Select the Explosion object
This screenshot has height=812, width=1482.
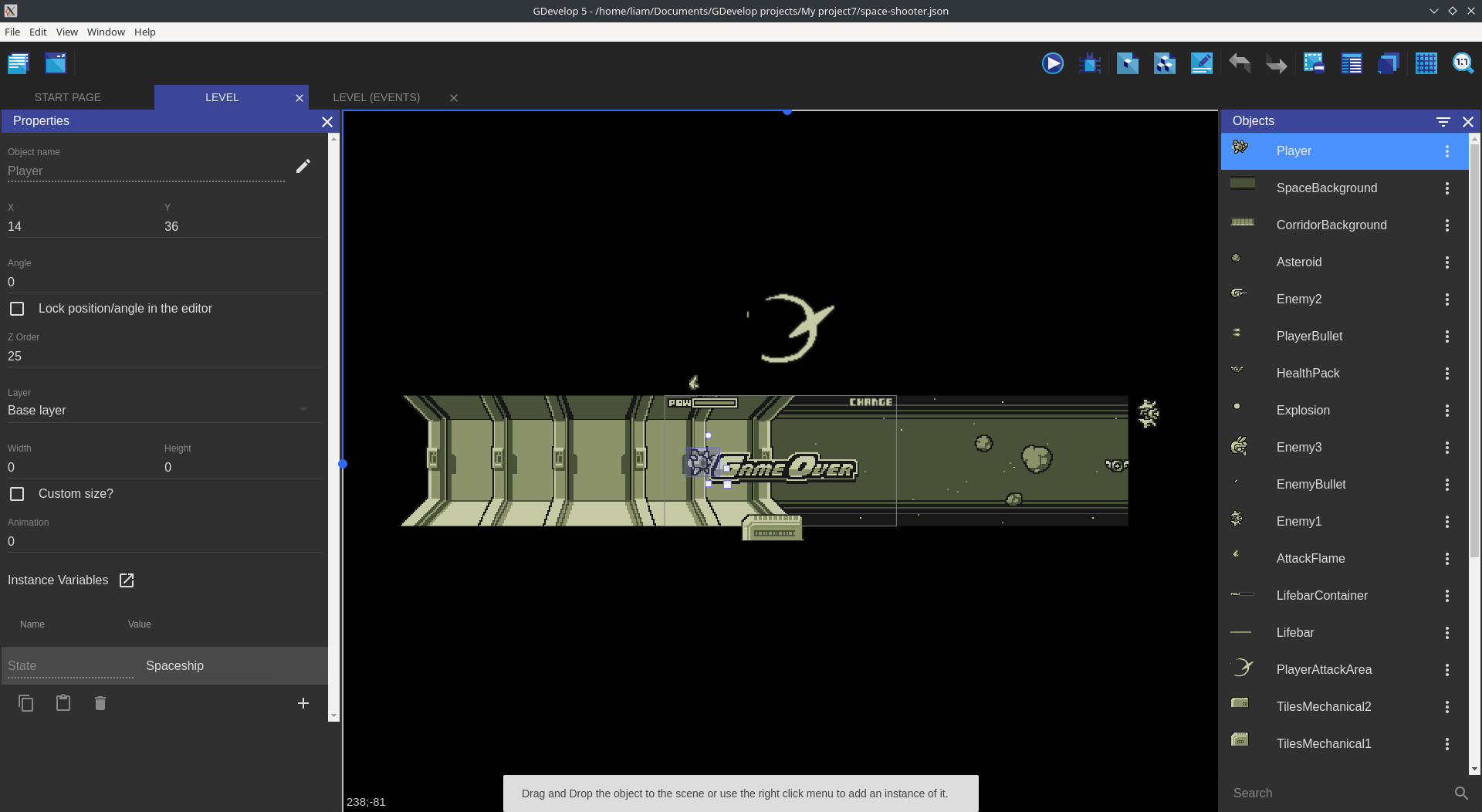[x=1345, y=411]
